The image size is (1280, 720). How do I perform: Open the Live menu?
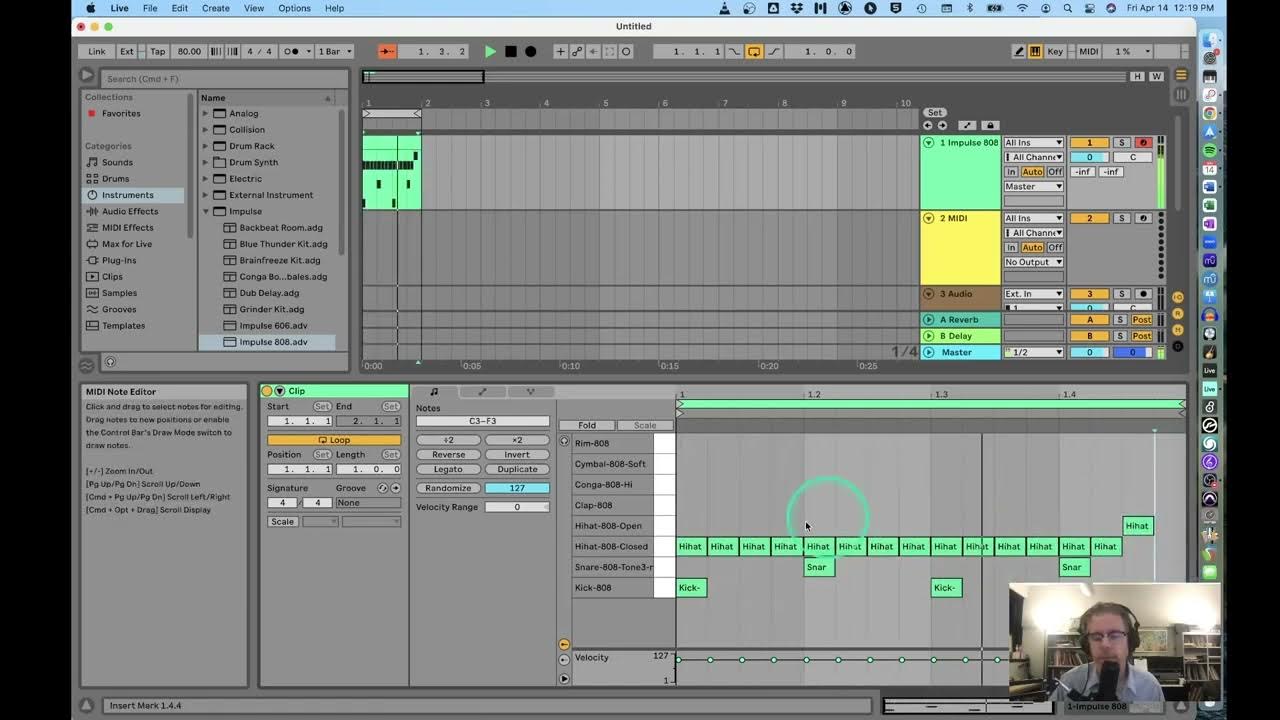119,8
